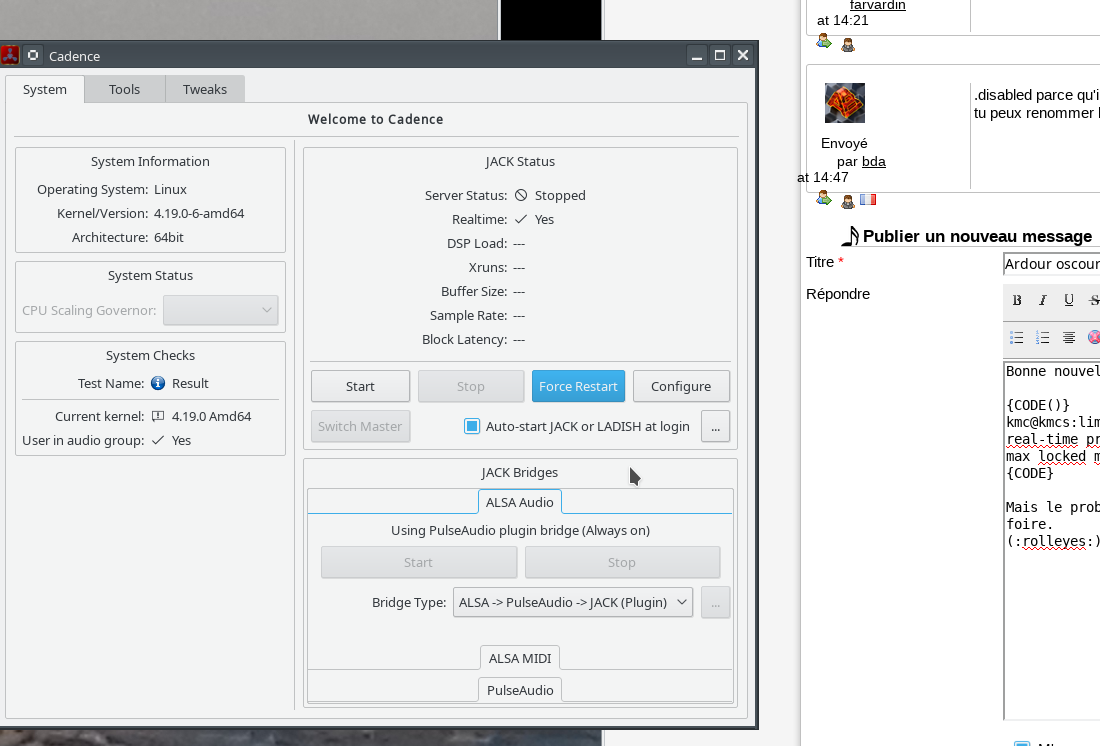Screen dimensions: 1100x746
Task: Select the ALSA MIDI bridge tab
Action: tap(520, 658)
